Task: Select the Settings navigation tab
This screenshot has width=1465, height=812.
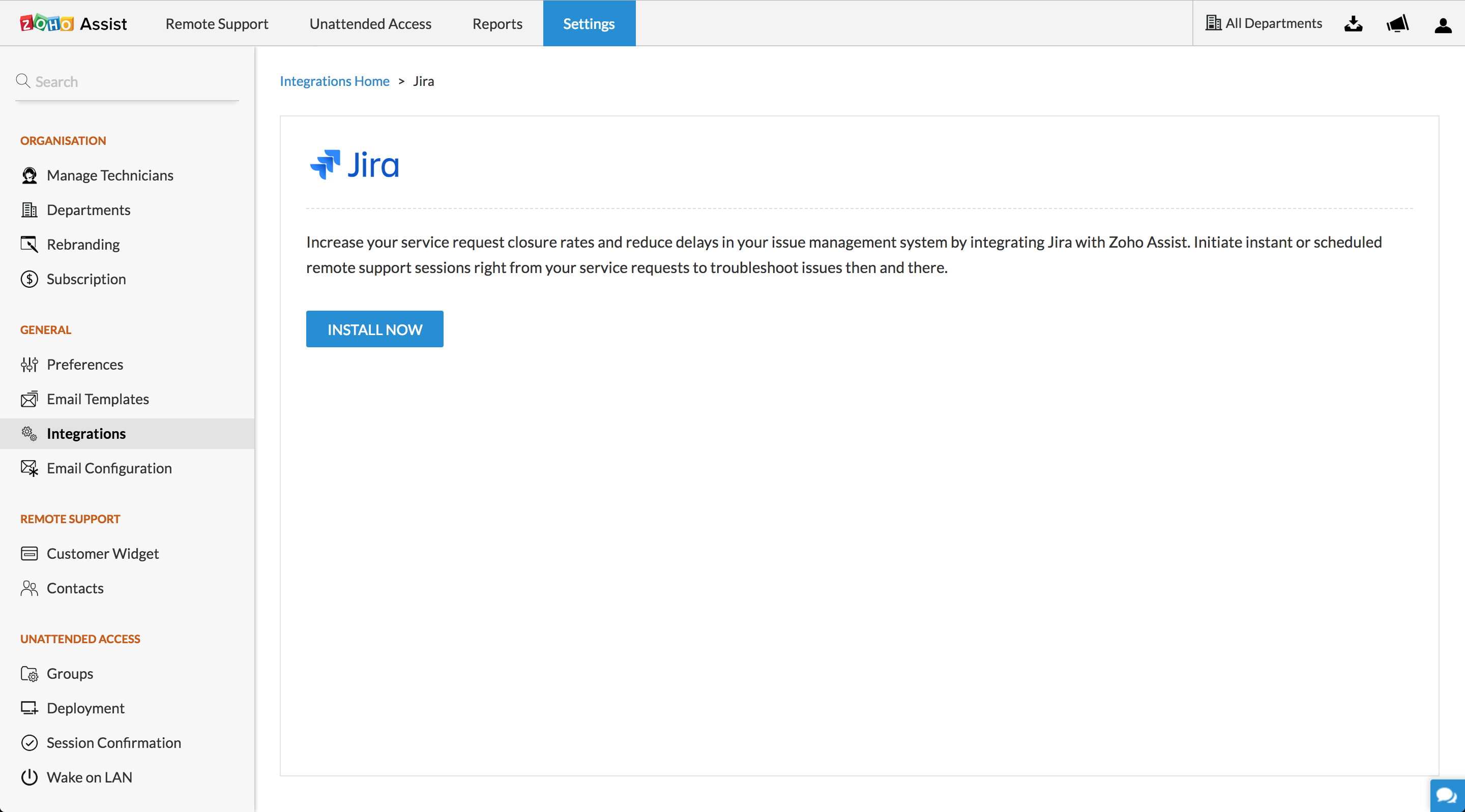Action: 589,22
